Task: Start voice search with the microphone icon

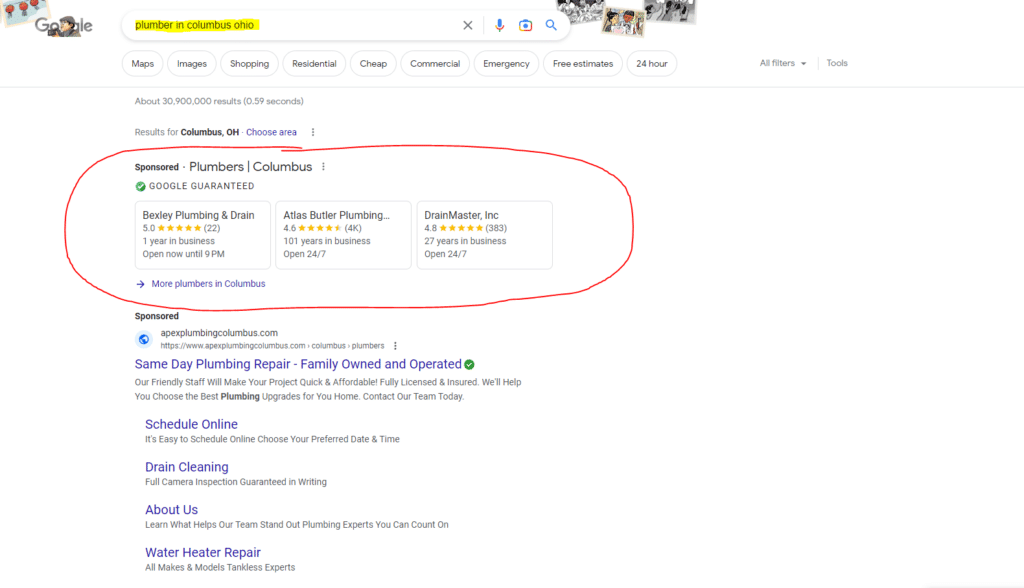Action: 500,25
